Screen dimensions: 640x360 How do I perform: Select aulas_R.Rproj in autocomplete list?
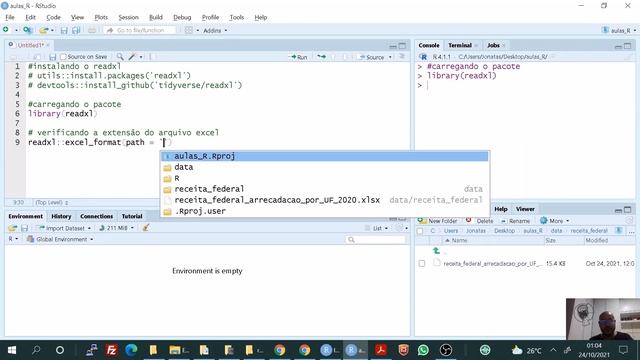point(324,156)
